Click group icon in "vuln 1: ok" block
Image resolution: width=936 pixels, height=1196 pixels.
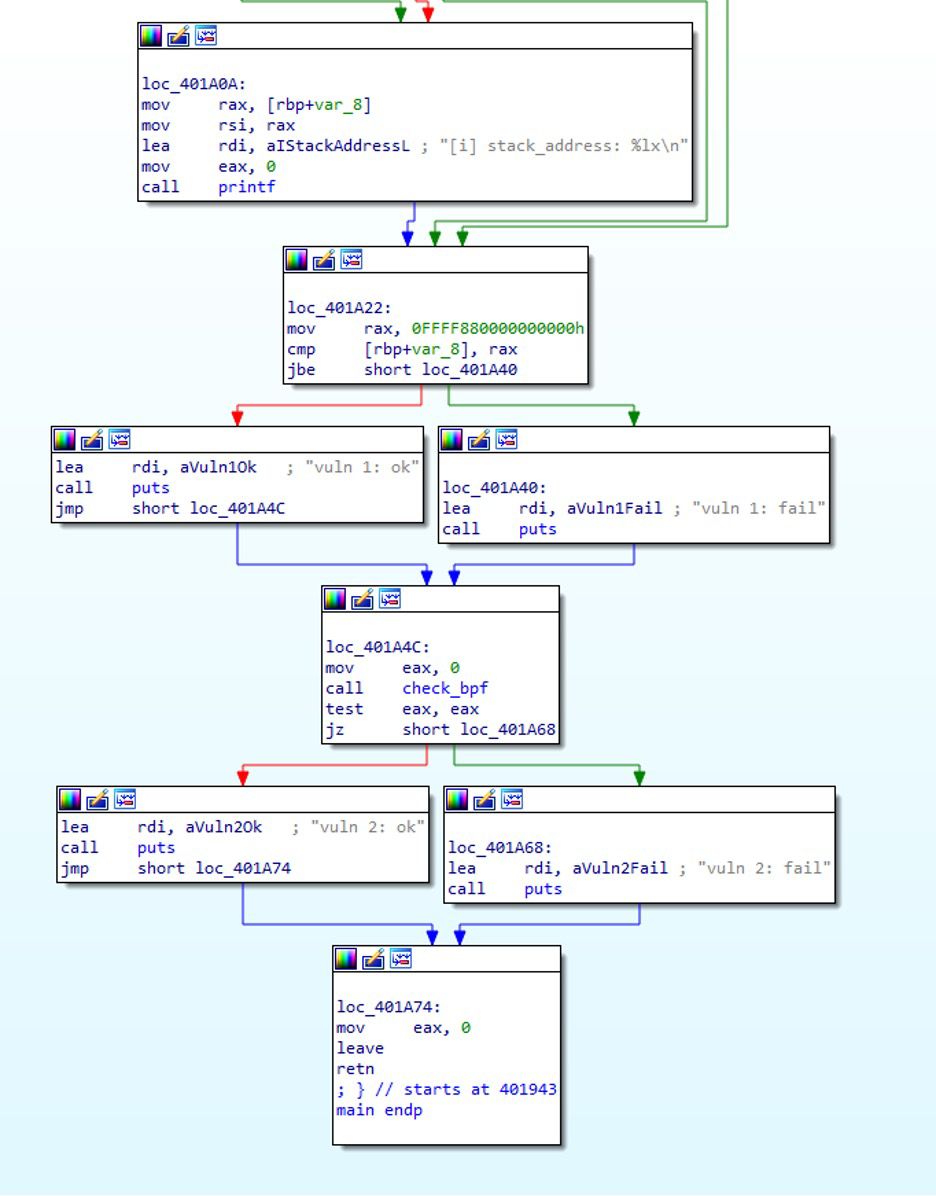[119, 439]
